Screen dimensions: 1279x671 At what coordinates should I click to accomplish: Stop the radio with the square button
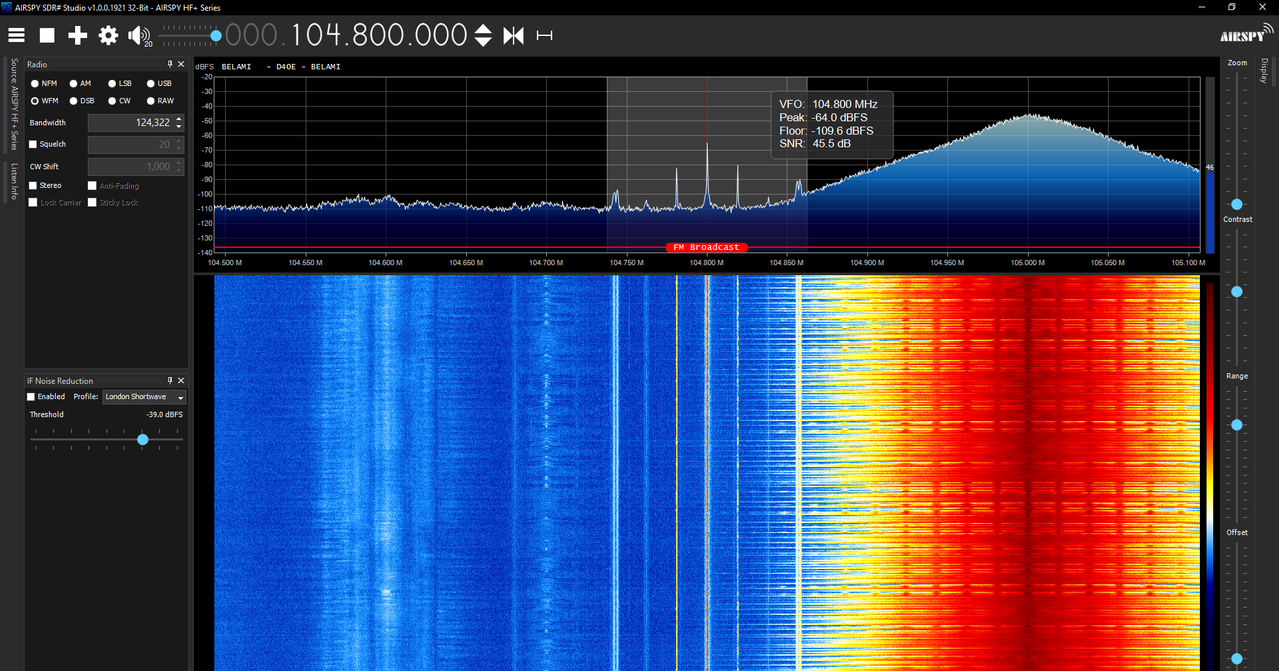[46, 35]
